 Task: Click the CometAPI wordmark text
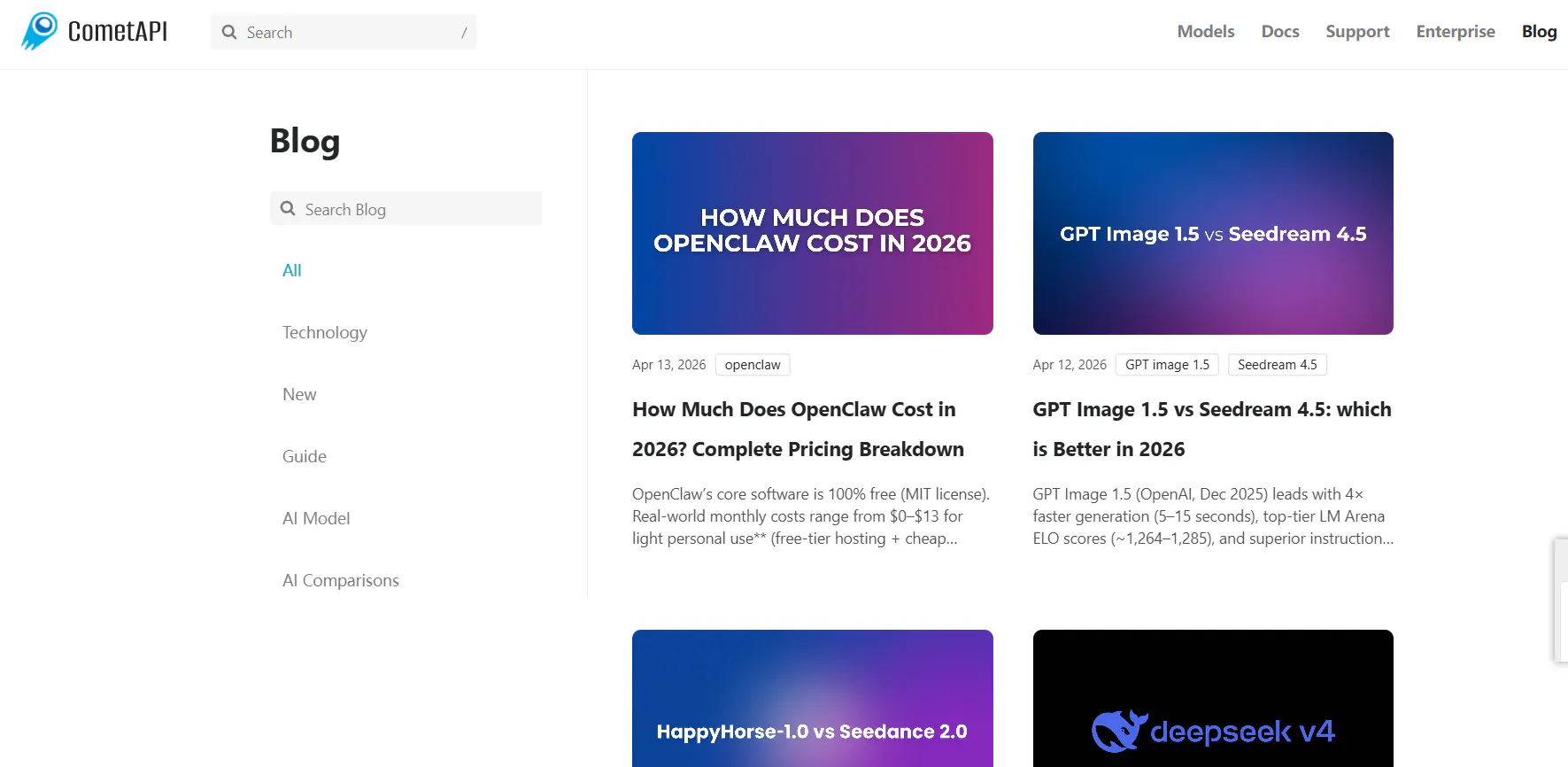tap(118, 32)
